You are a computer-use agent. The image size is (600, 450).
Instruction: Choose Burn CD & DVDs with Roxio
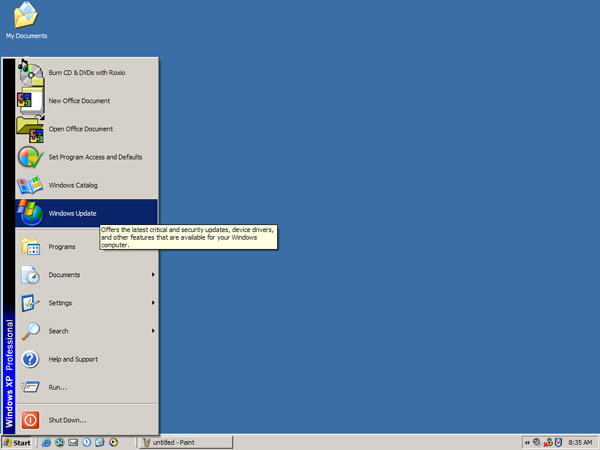coord(86,73)
